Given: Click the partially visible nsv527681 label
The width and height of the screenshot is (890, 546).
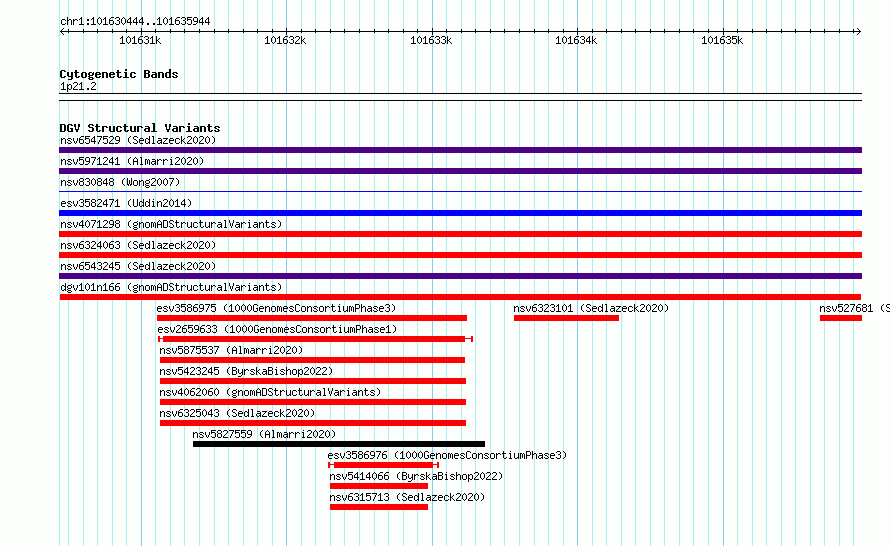Looking at the screenshot, I should pos(854,308).
